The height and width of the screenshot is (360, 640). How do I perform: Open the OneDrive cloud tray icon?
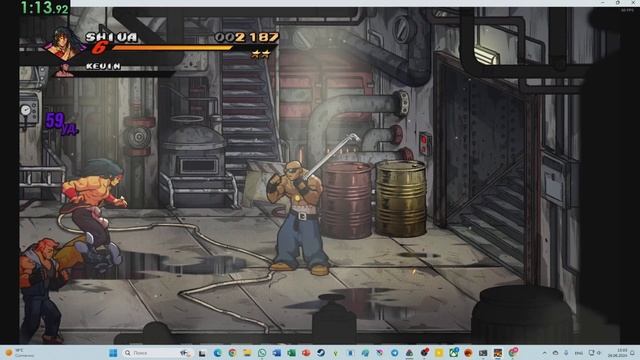coord(556,353)
